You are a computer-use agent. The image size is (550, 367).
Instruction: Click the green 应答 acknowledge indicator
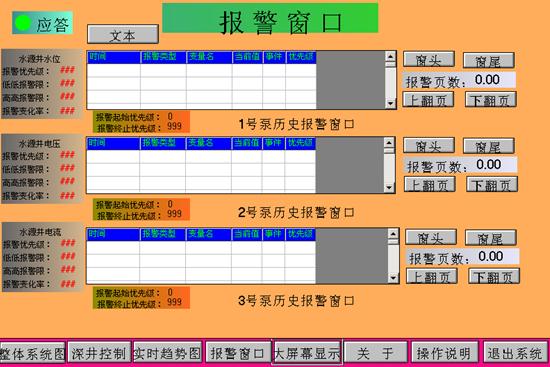pyautogui.click(x=42, y=23)
